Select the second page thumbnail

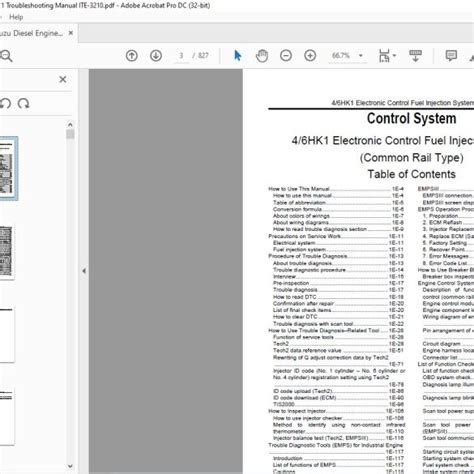pyautogui.click(x=7, y=251)
